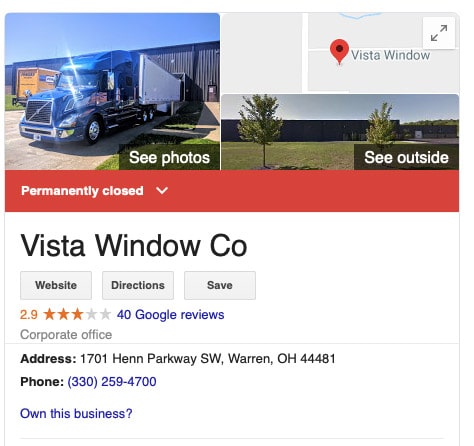Screen dimensions: 474x446
Task: Click the See photos label overlay
Action: 169,157
